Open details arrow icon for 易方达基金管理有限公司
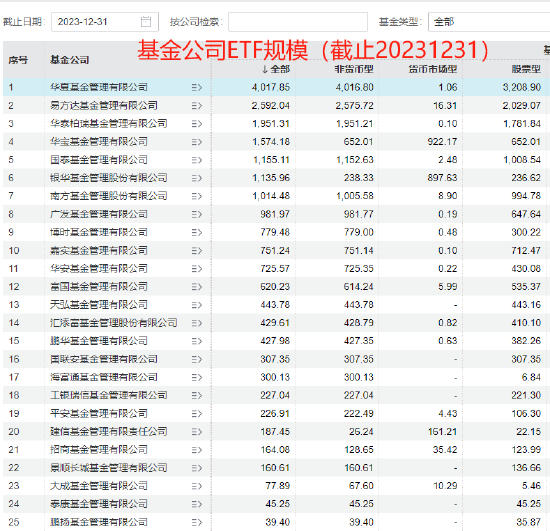Viewport: 550px width, 531px height. coord(197,106)
